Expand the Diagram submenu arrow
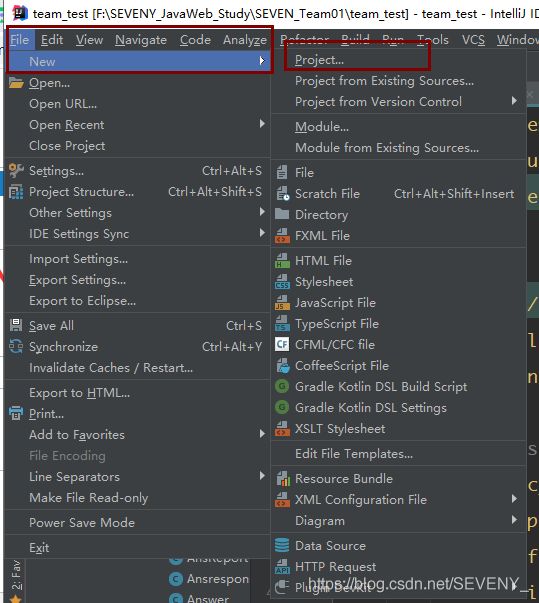 514,520
